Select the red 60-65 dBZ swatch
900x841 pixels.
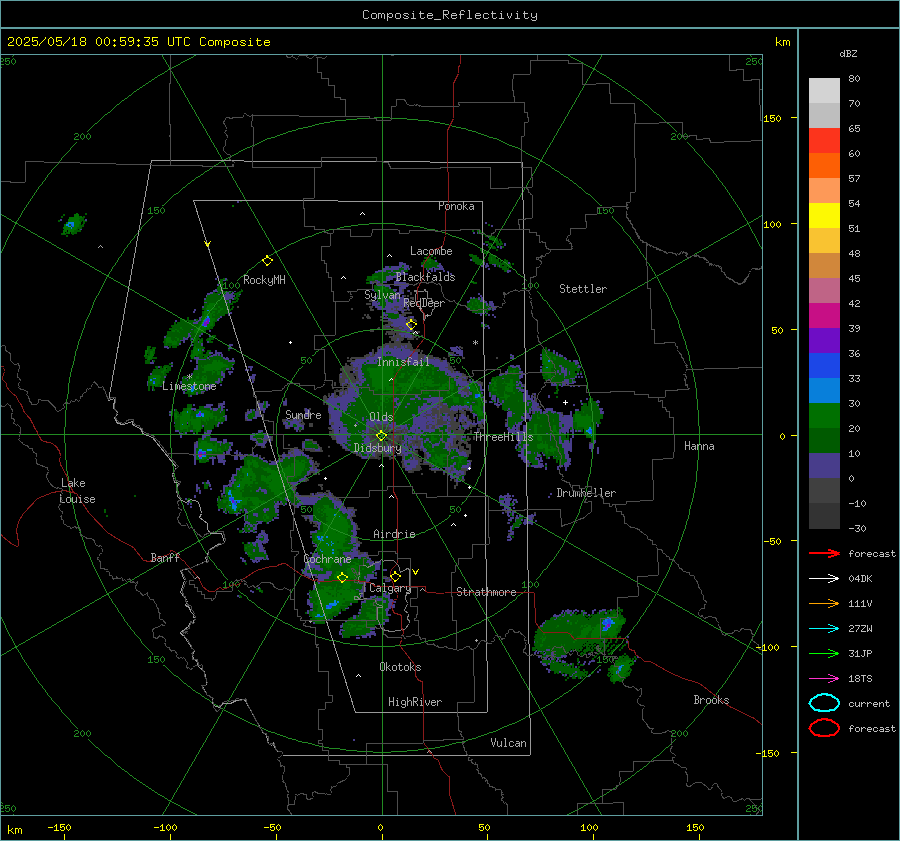(x=824, y=141)
